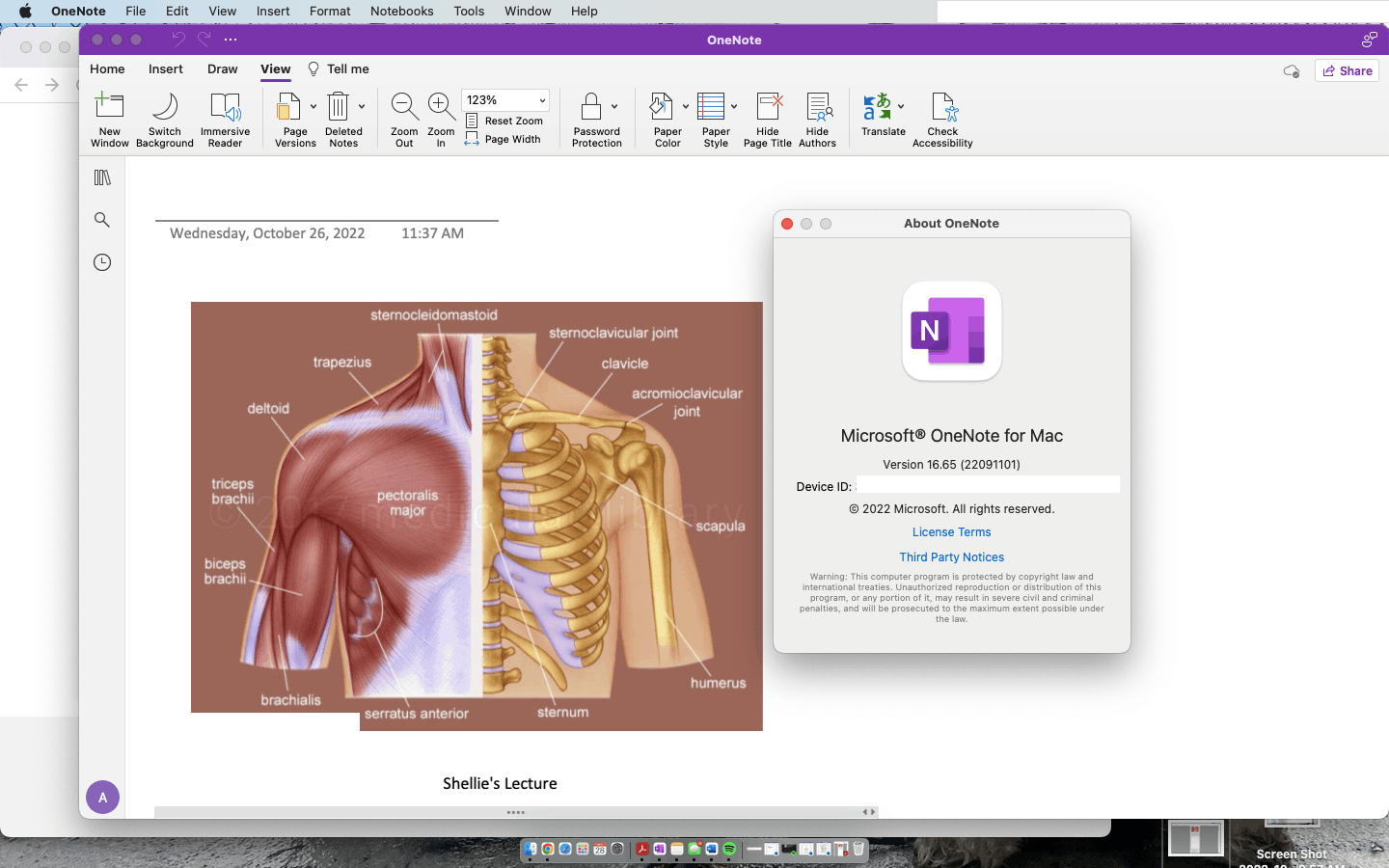Click the collaboration icon in title bar corner
This screenshot has height=868, width=1389.
(x=1369, y=40)
